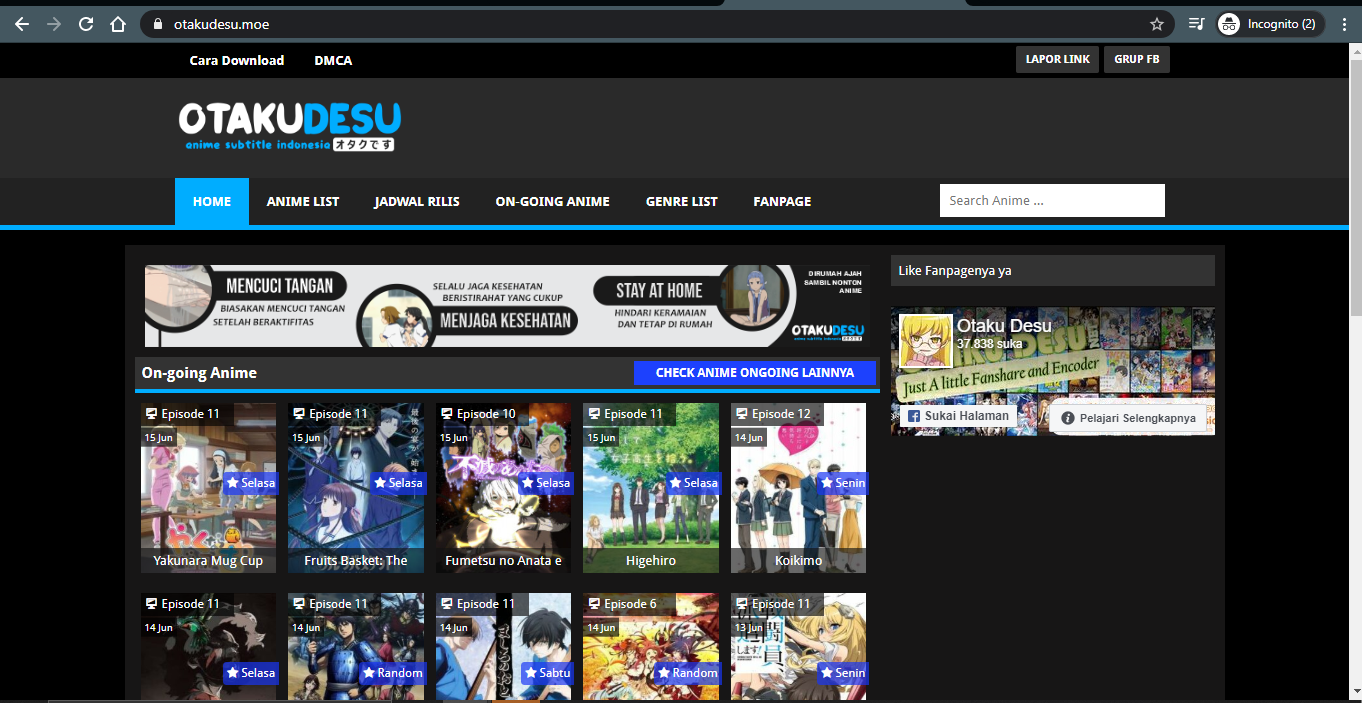Open media control icon in toolbar

point(1197,24)
